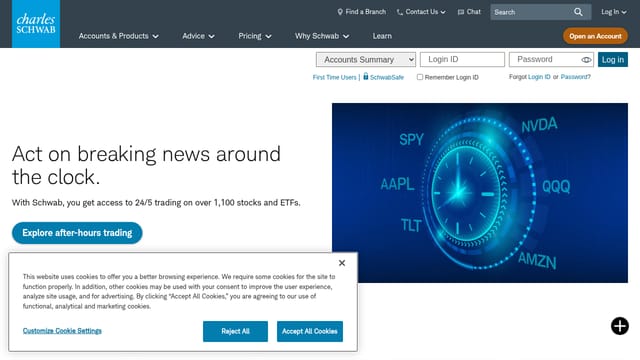Screen dimensions: 640x360
Task: Click the Advice chevron arrow
Action: click(211, 36)
